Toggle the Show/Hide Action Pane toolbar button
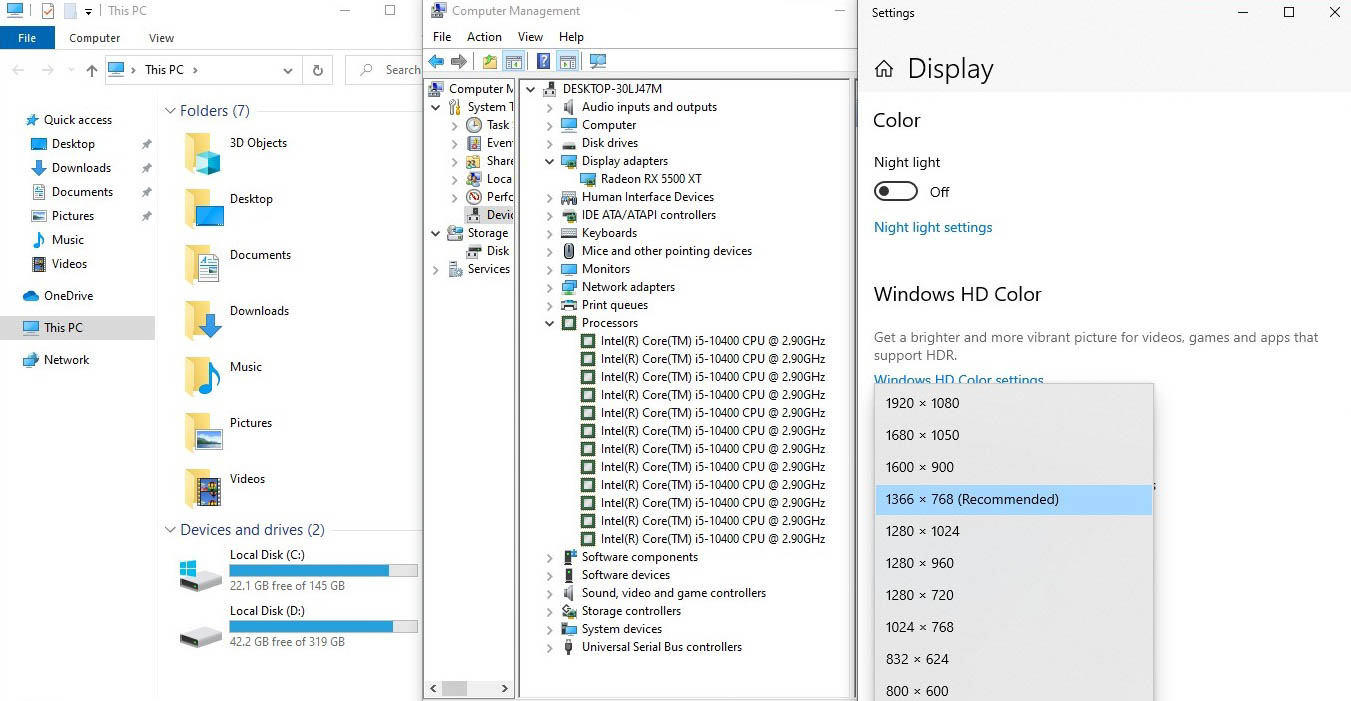 pos(568,62)
